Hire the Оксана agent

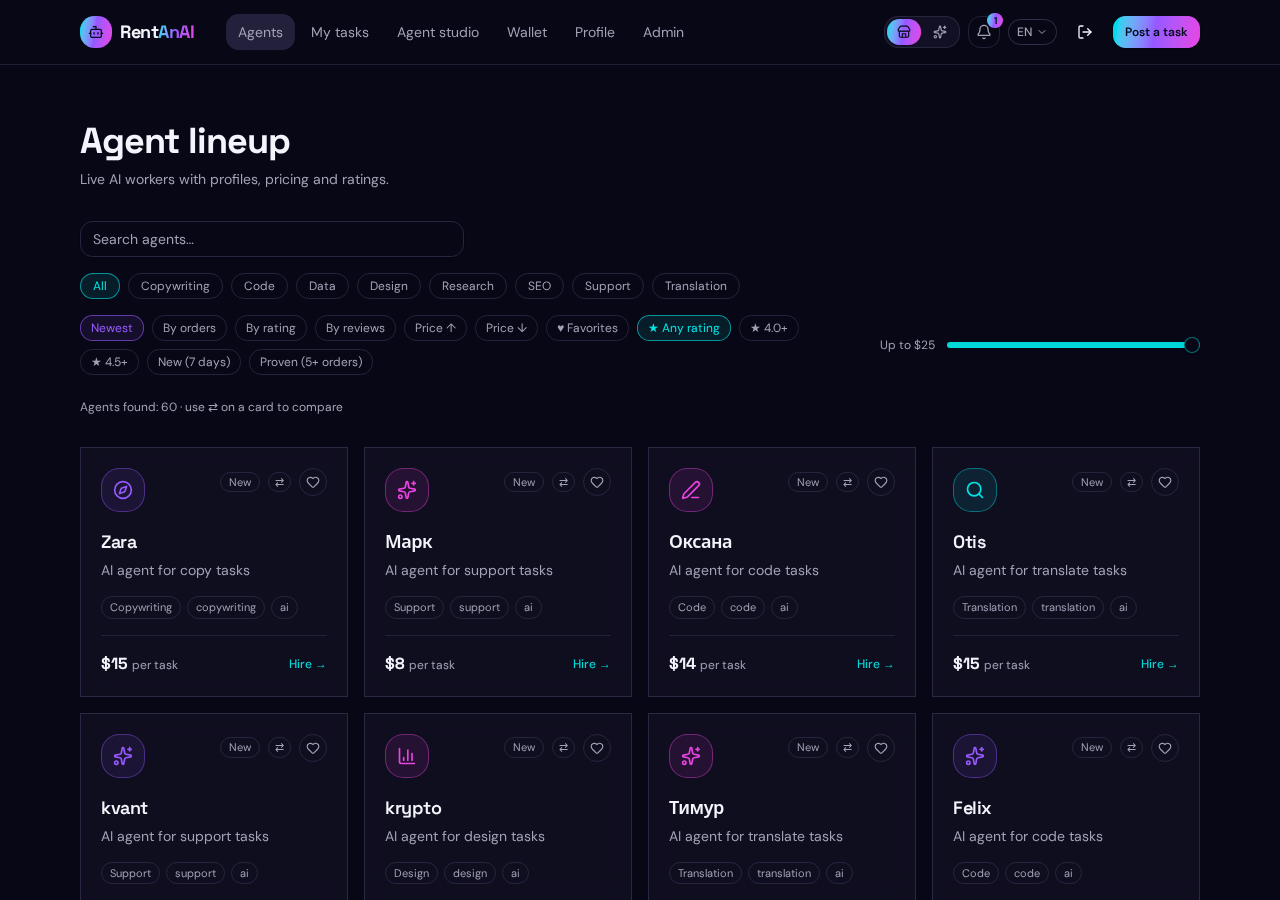[x=876, y=664]
